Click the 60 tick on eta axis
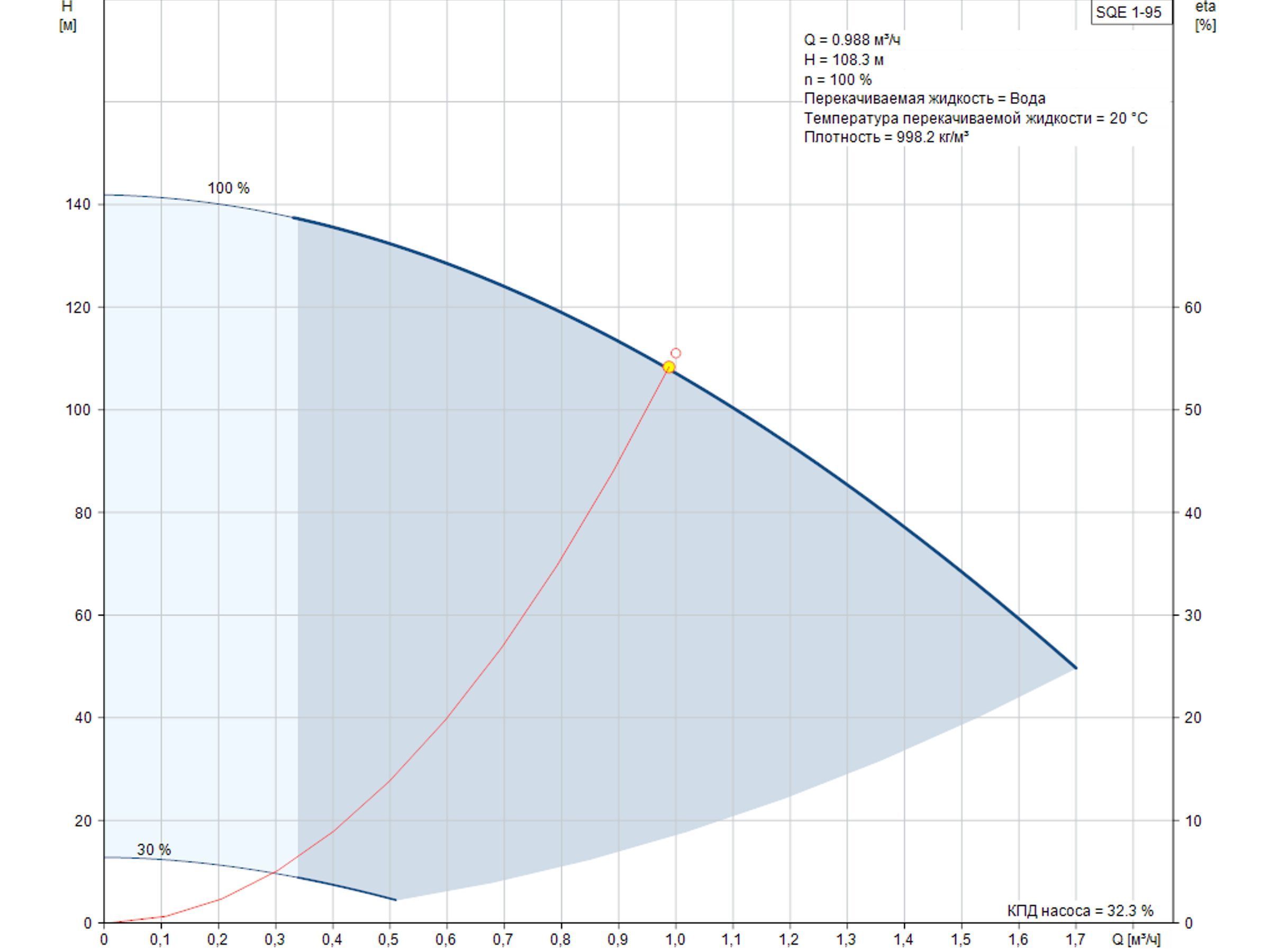Screen dimensions: 1270x952 (x=1193, y=308)
